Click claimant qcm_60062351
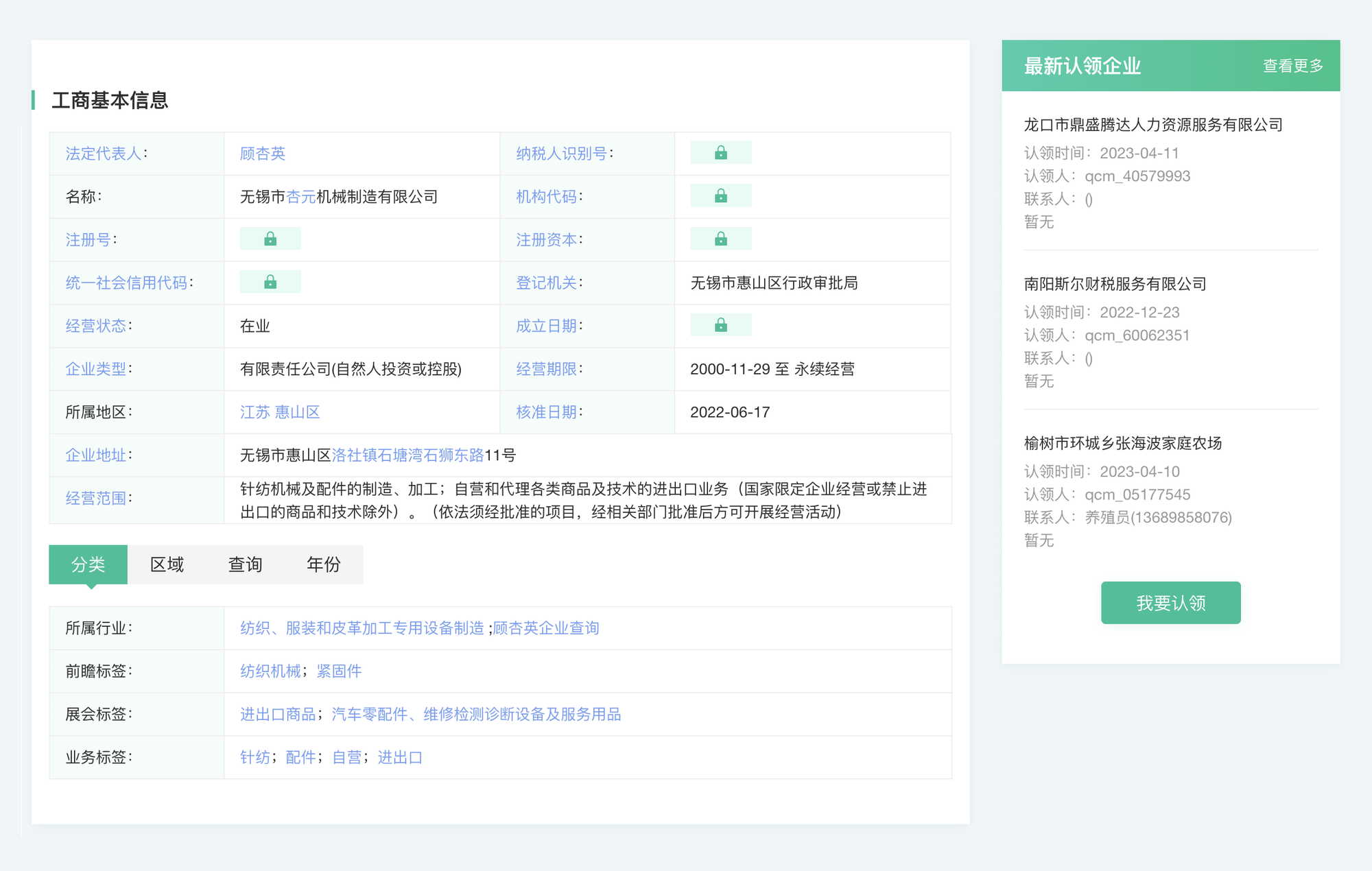Image resolution: width=1372 pixels, height=871 pixels. pyautogui.click(x=1137, y=335)
